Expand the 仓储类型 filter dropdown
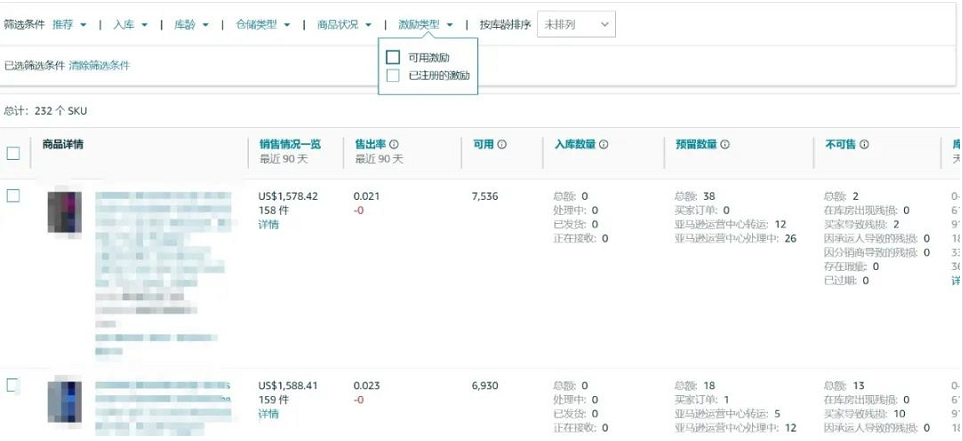Screen dimensions: 963x441 263,24
